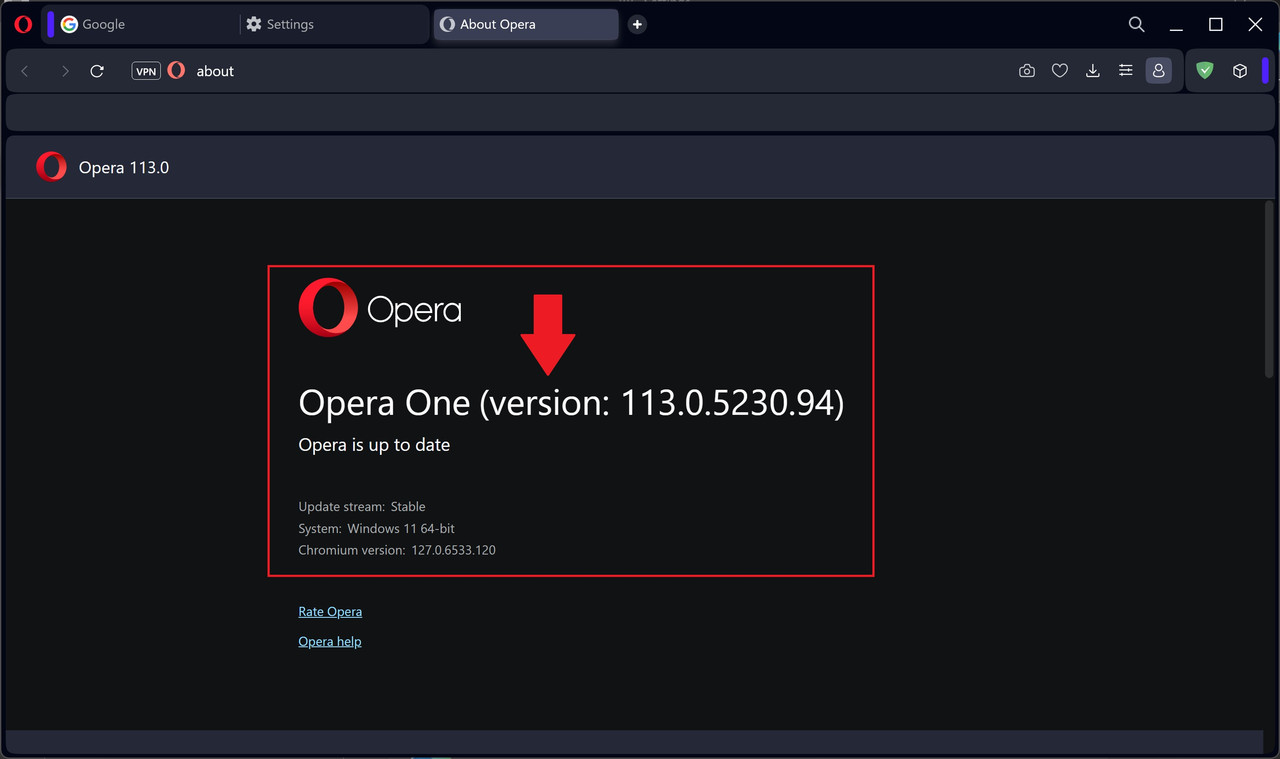Click the purple sidebar strip at right
This screenshot has height=759, width=1280.
(x=1265, y=71)
